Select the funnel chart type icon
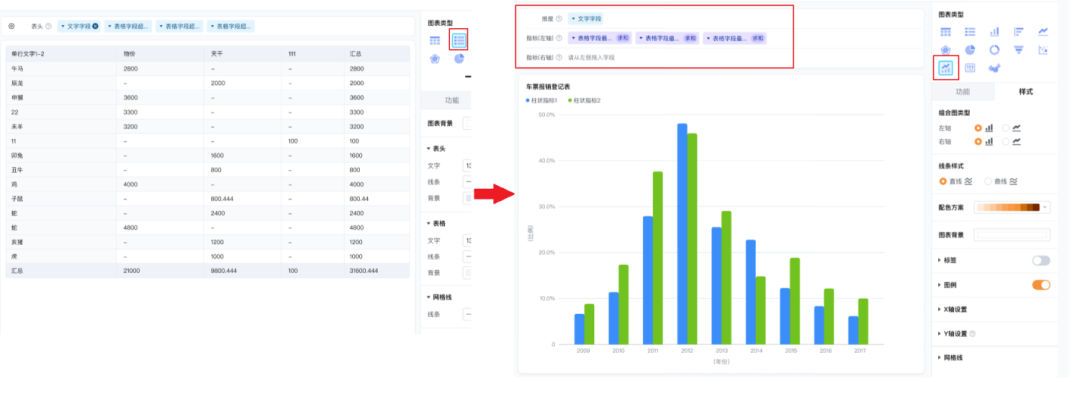This screenshot has width=1080, height=399. 1019,50
